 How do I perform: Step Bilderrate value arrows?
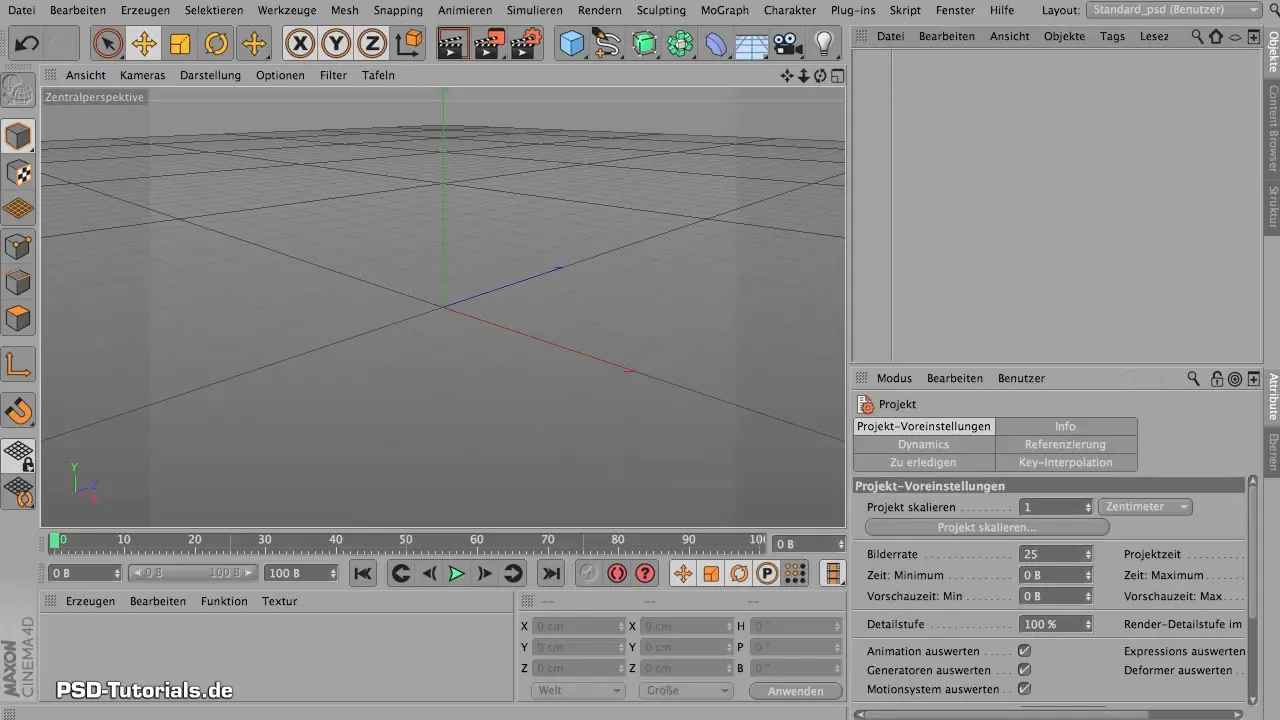click(x=1088, y=554)
